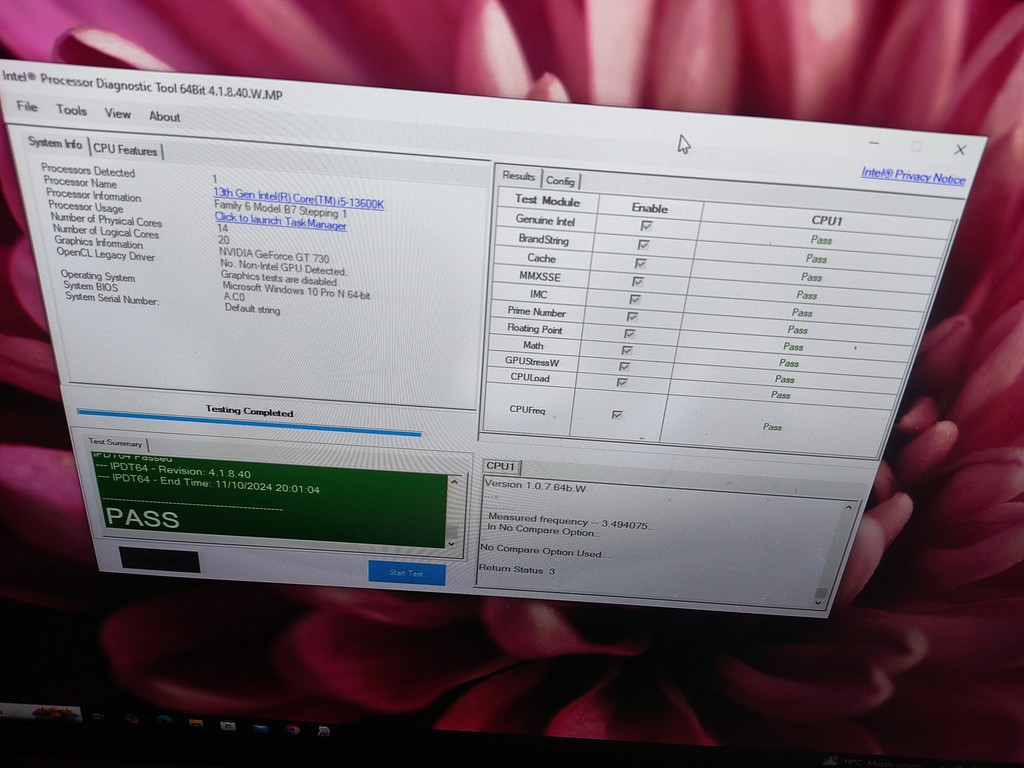Toggle the Genuine Intel enable checkbox
This screenshot has height=768, width=1024.
click(x=647, y=226)
